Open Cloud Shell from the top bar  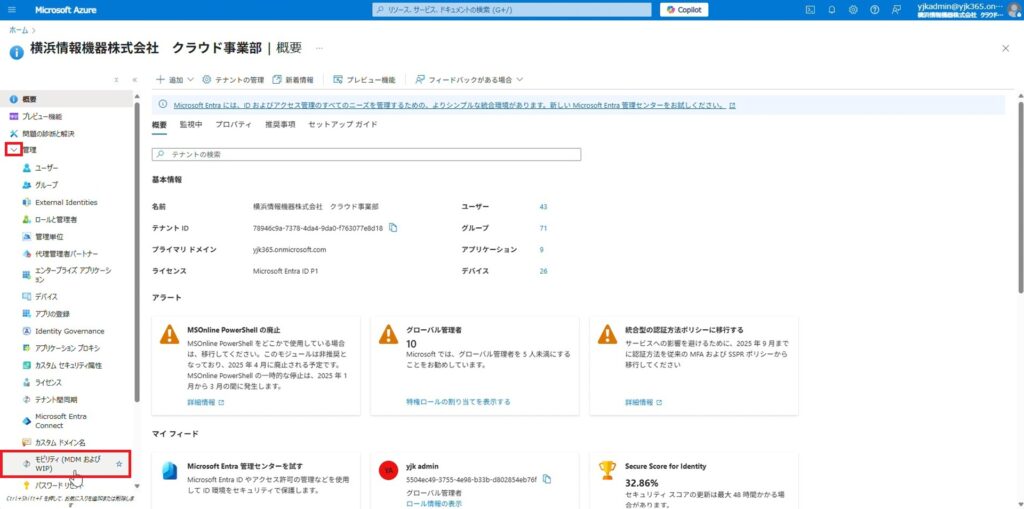pyautogui.click(x=811, y=10)
